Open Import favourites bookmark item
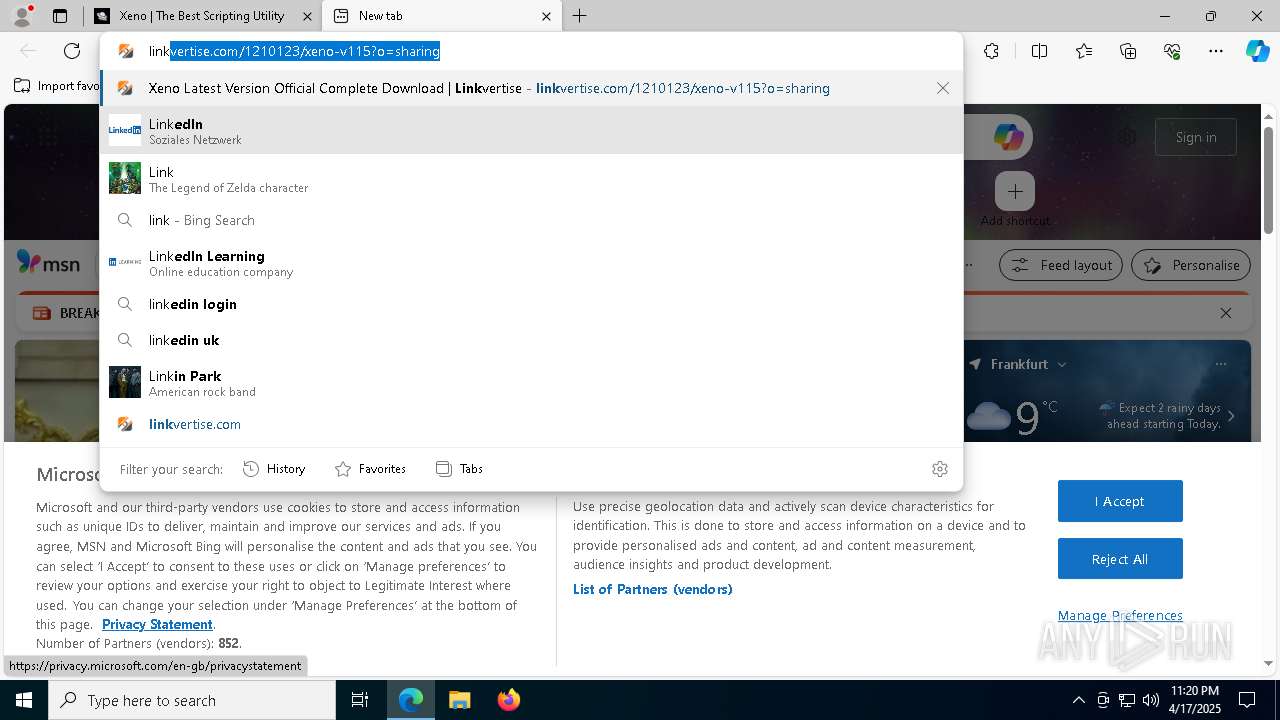Screen dimensions: 1280x720 pyautogui.click(x=57, y=86)
